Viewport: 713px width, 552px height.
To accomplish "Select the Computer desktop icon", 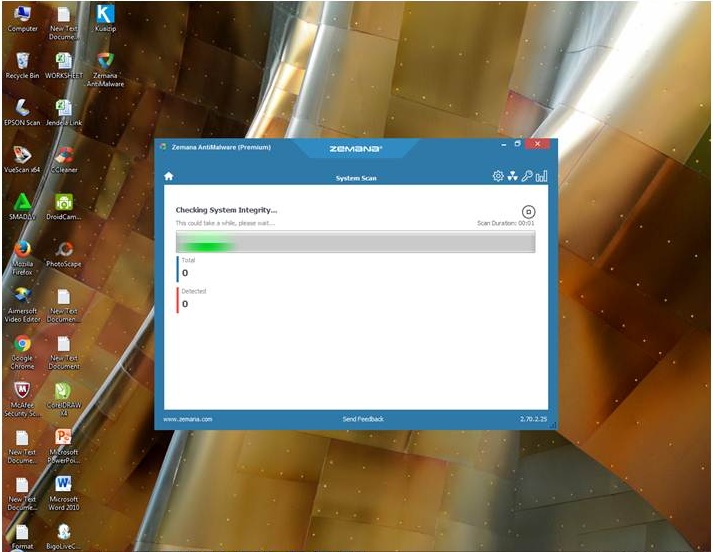I will 22,19.
